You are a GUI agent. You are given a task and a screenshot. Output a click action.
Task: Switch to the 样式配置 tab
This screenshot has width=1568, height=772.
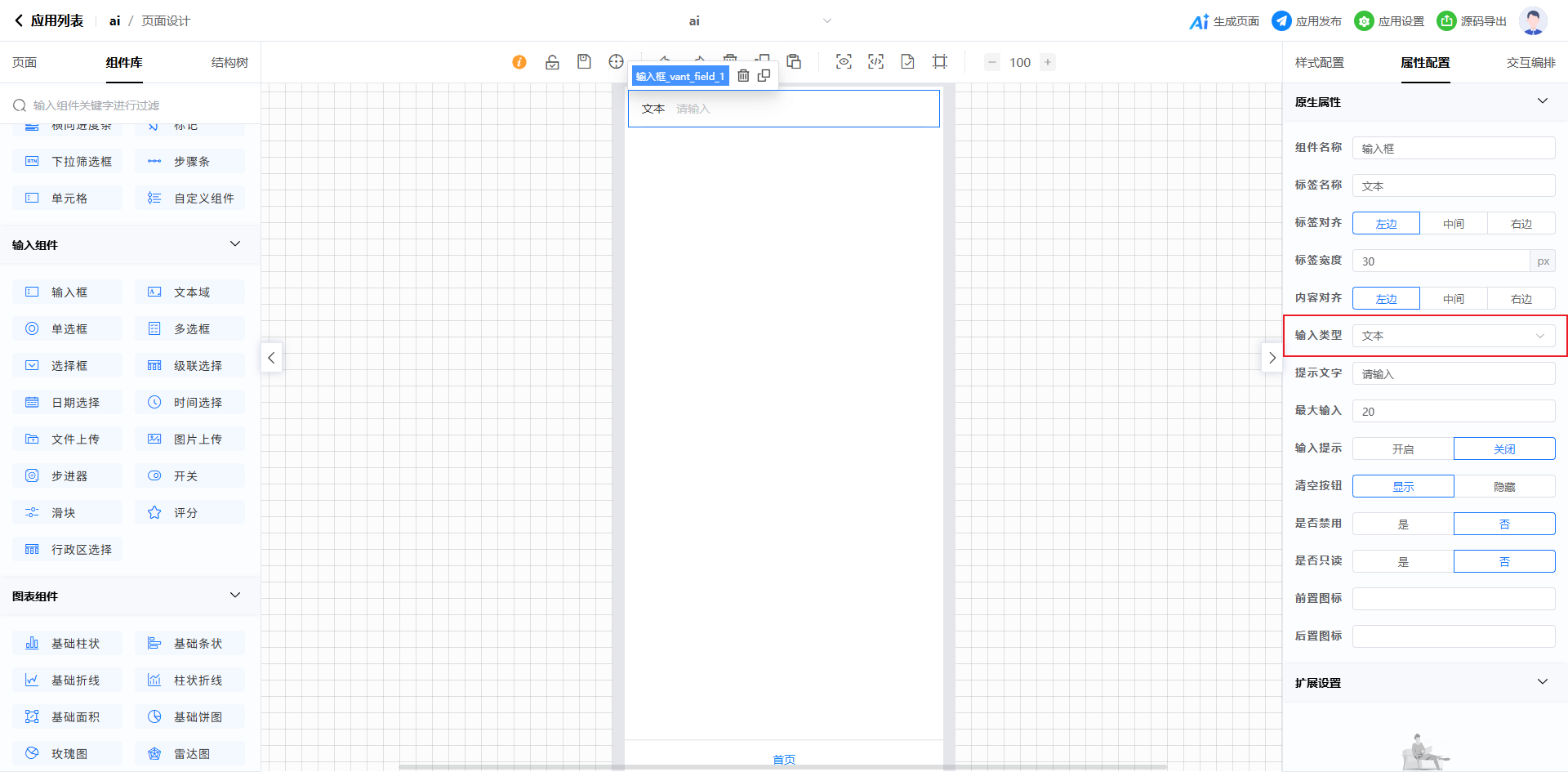[x=1319, y=63]
